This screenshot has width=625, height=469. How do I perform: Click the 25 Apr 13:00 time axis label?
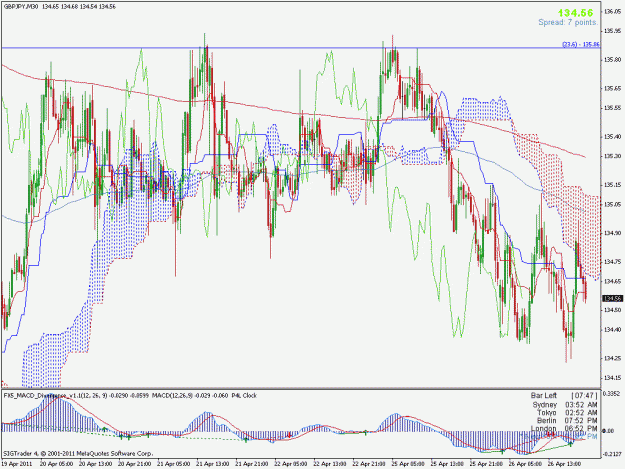447,464
